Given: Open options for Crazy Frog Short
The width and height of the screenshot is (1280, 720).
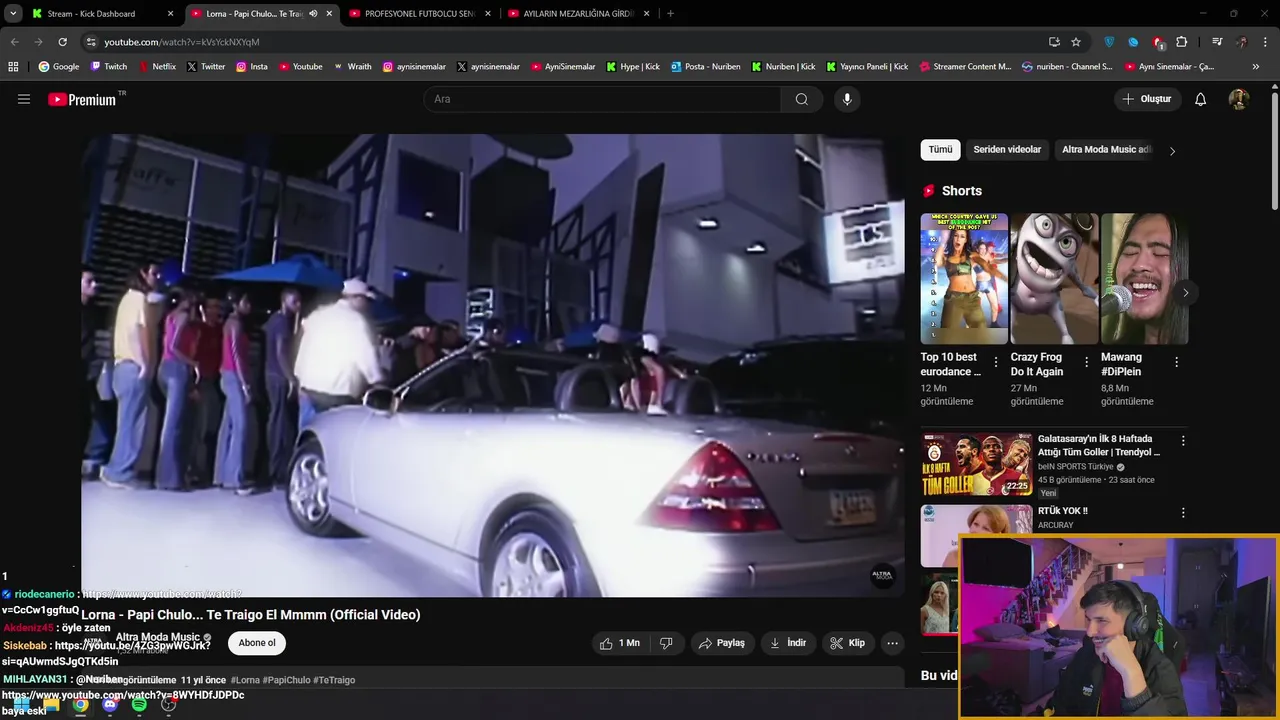Looking at the screenshot, I should coord(1086,362).
